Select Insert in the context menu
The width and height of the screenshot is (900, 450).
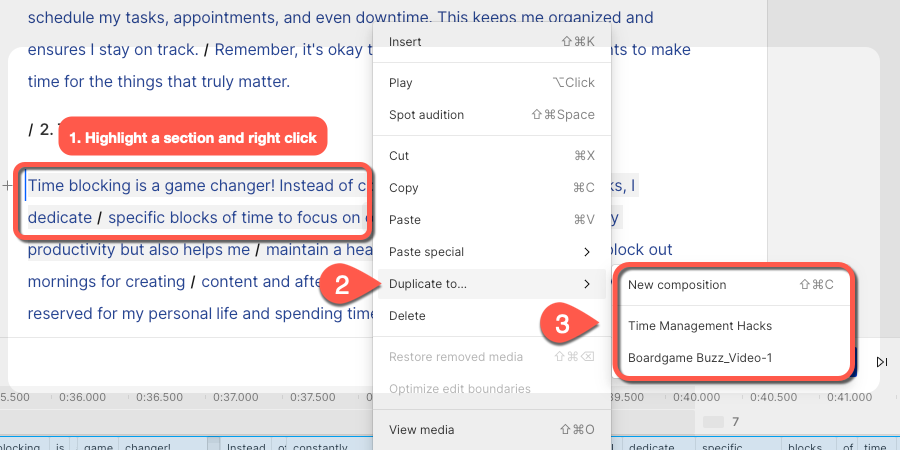[x=491, y=41]
